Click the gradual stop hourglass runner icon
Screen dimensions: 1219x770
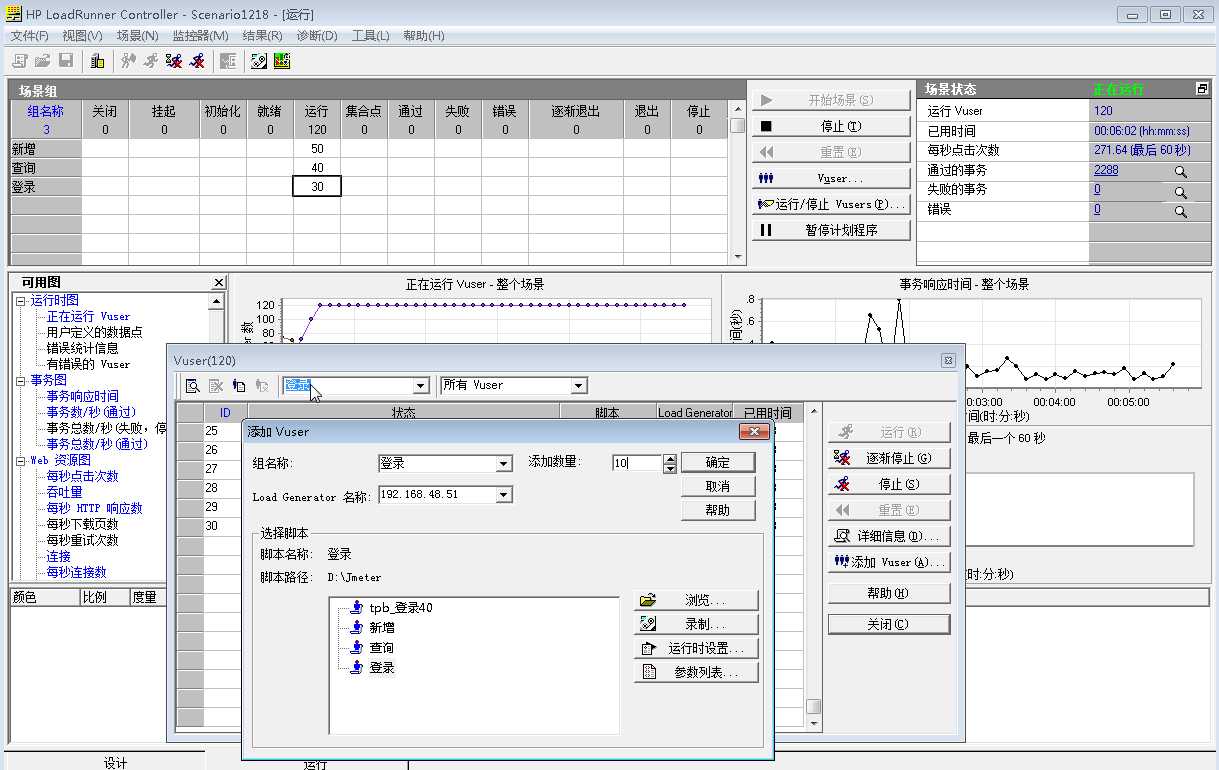click(175, 61)
